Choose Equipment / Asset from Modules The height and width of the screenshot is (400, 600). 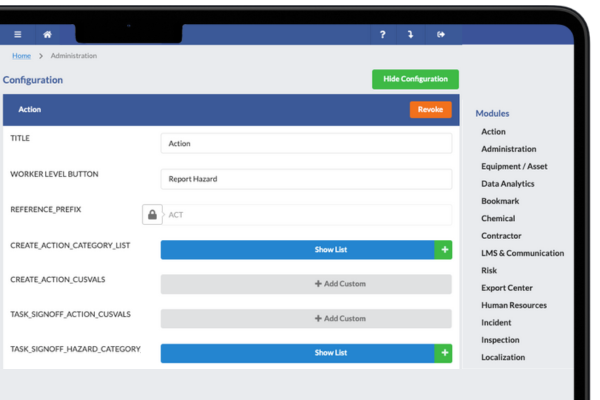pyautogui.click(x=514, y=167)
